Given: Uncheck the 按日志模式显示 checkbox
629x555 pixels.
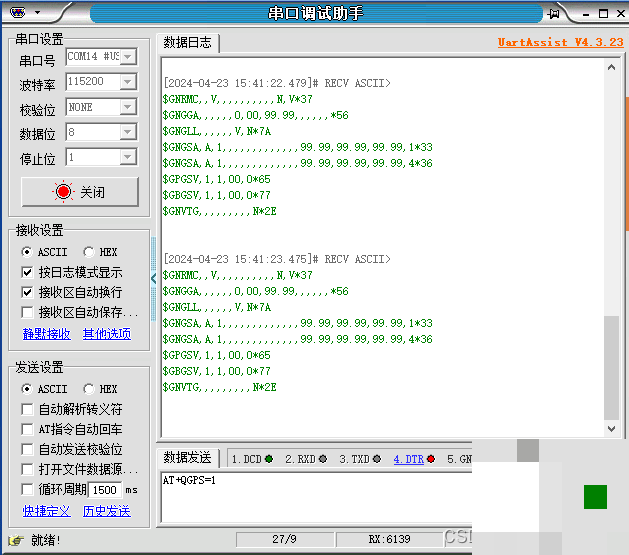Looking at the screenshot, I should pyautogui.click(x=27, y=272).
